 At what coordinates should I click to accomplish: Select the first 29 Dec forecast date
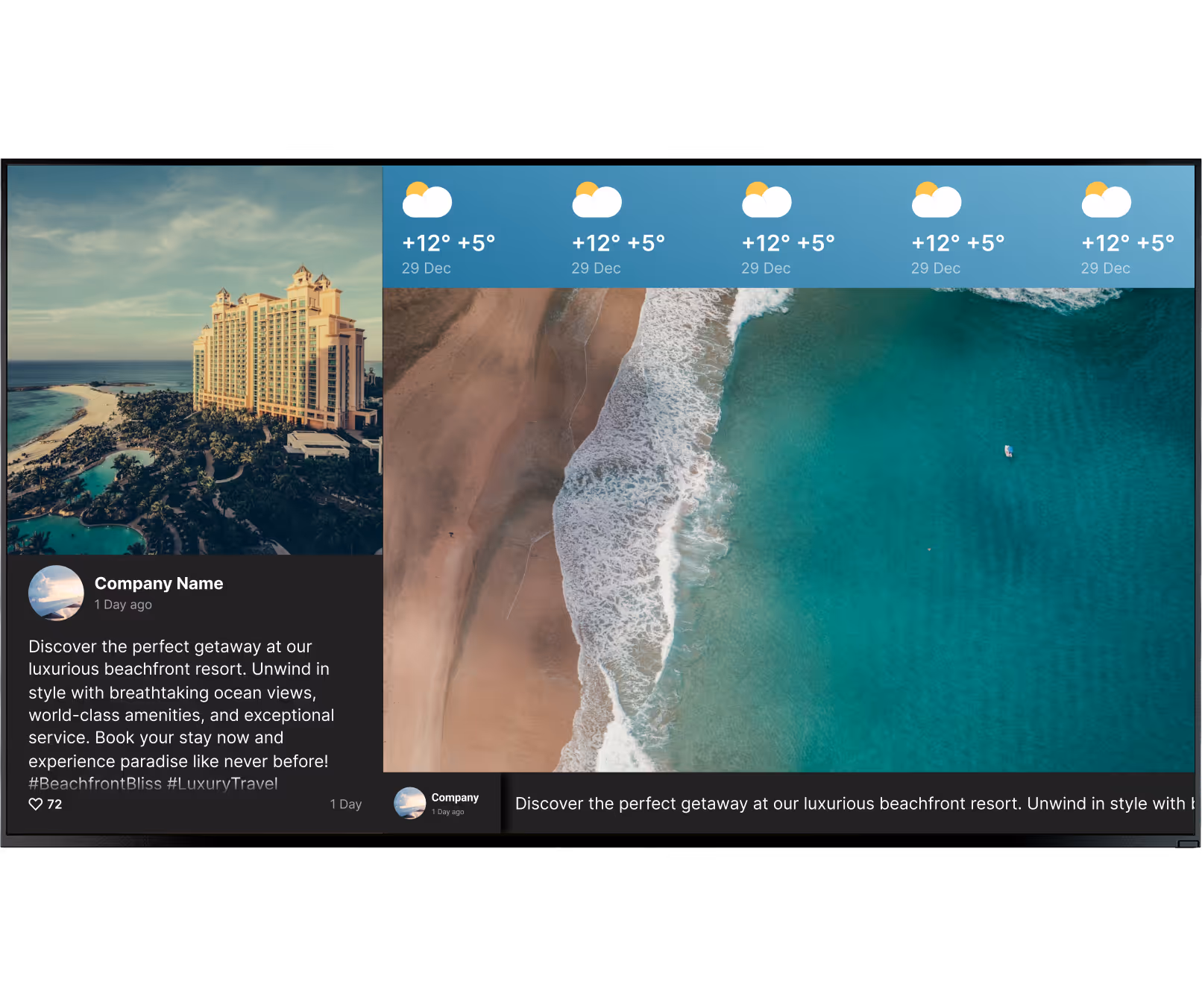pos(426,268)
